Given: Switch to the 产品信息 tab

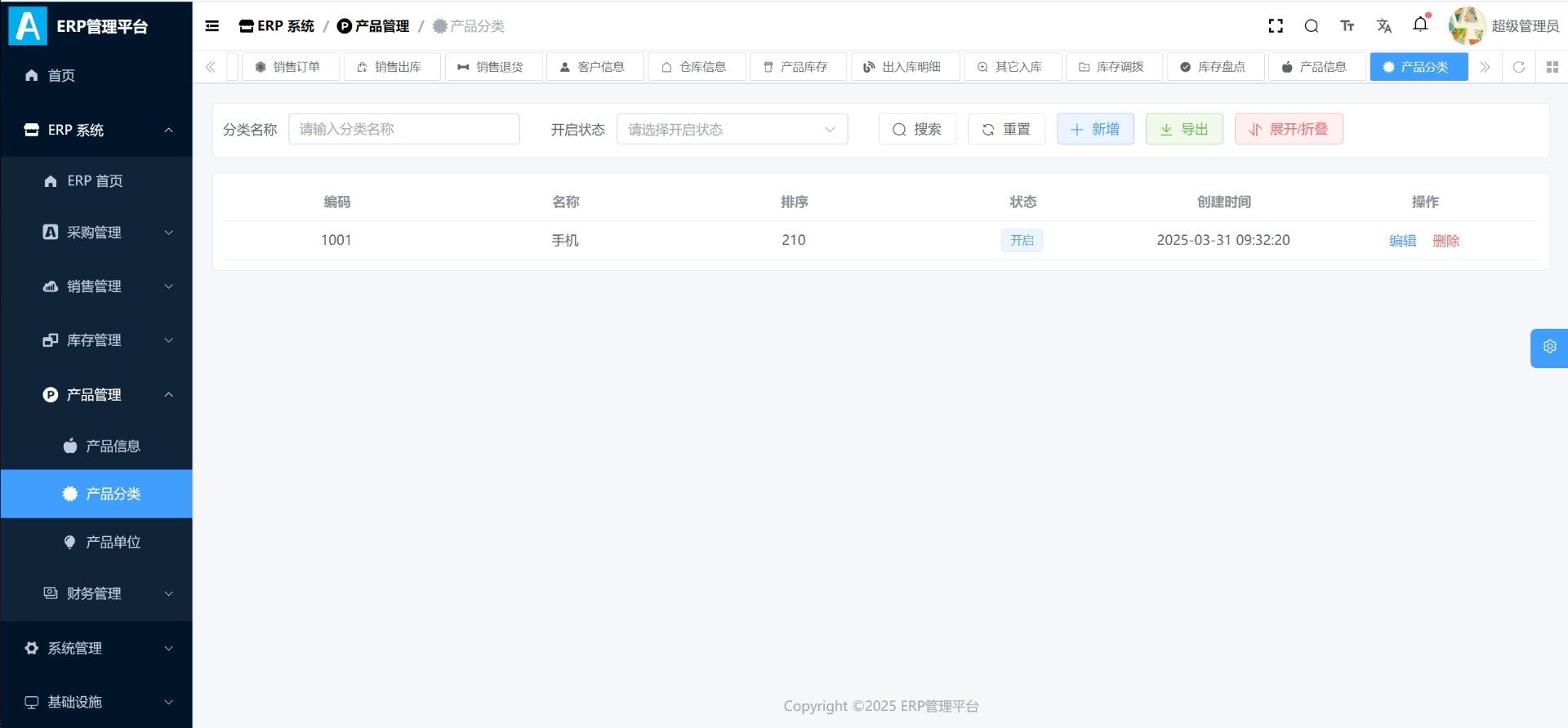Looking at the screenshot, I should pos(1317,67).
